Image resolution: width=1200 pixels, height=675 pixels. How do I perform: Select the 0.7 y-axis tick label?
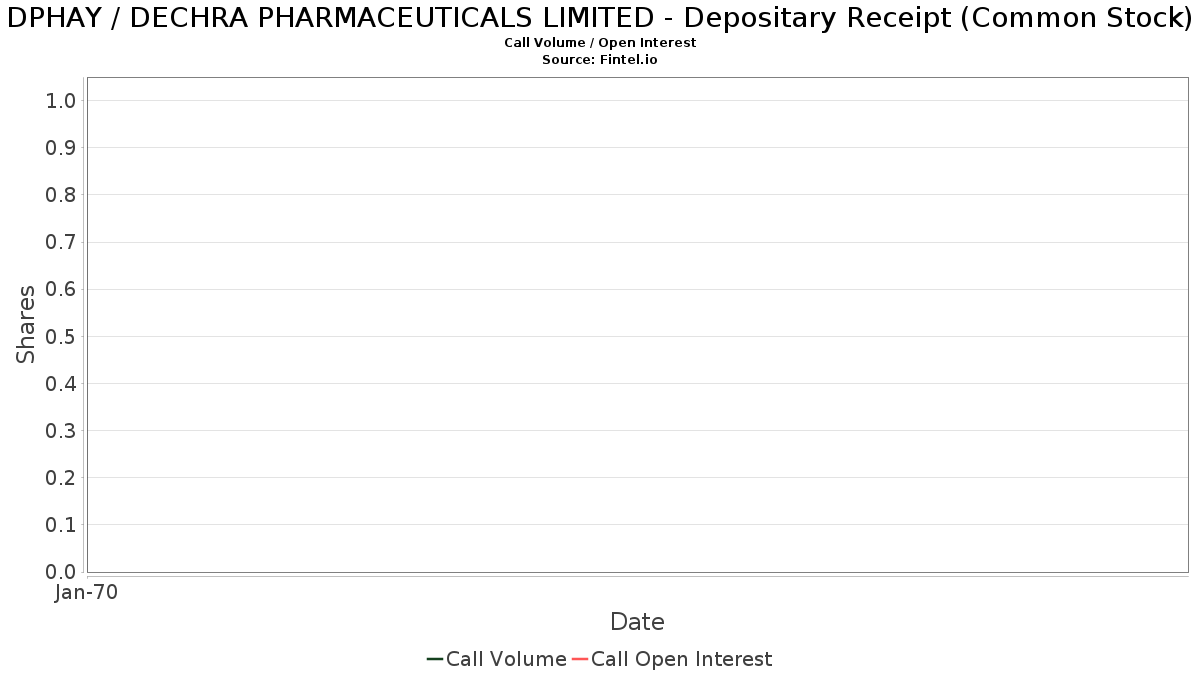tap(61, 242)
